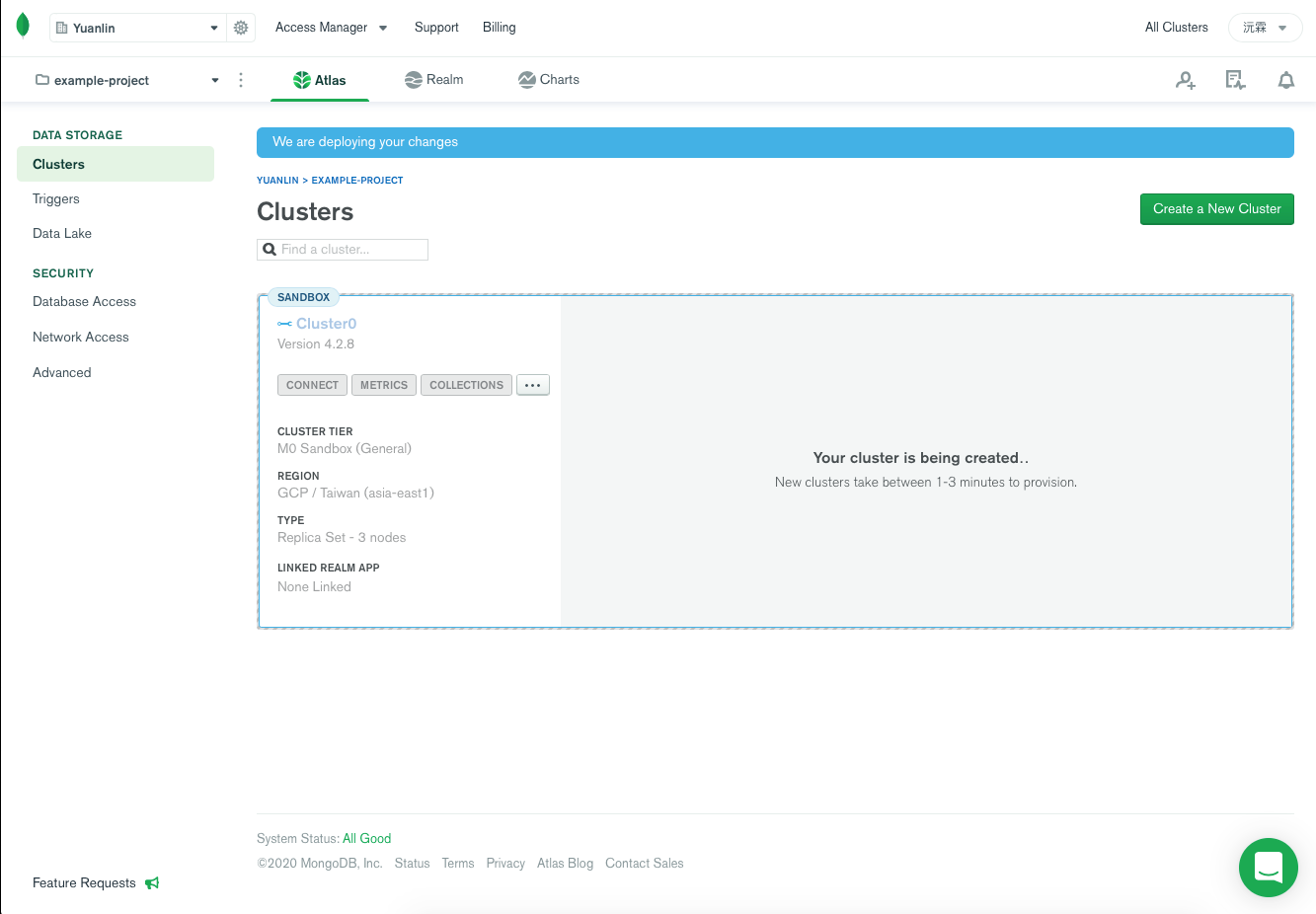Click the Cluster0 replica set icon

coord(284,324)
